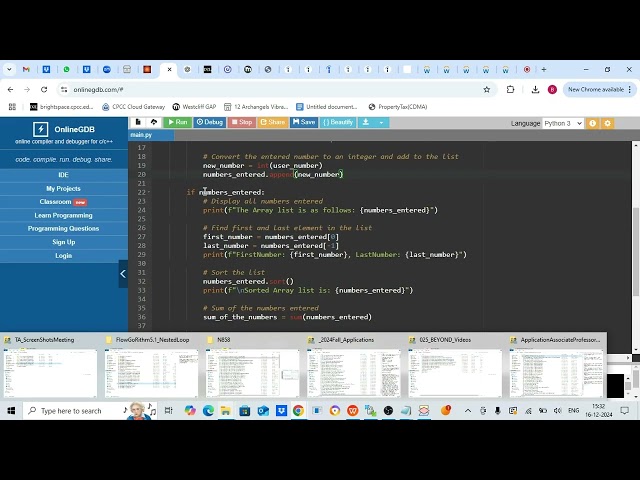640x480 pixels.
Task: Open Chrome downloads icon
Action: tap(535, 89)
